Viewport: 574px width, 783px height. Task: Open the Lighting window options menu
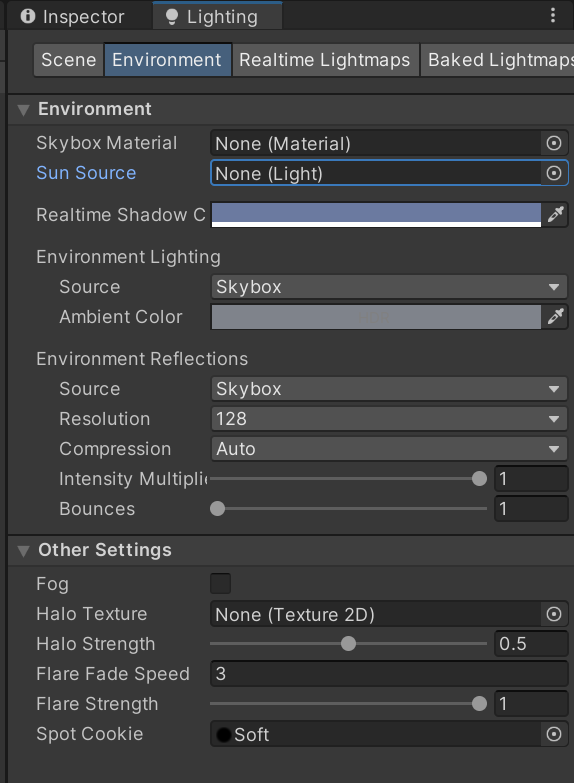[553, 15]
